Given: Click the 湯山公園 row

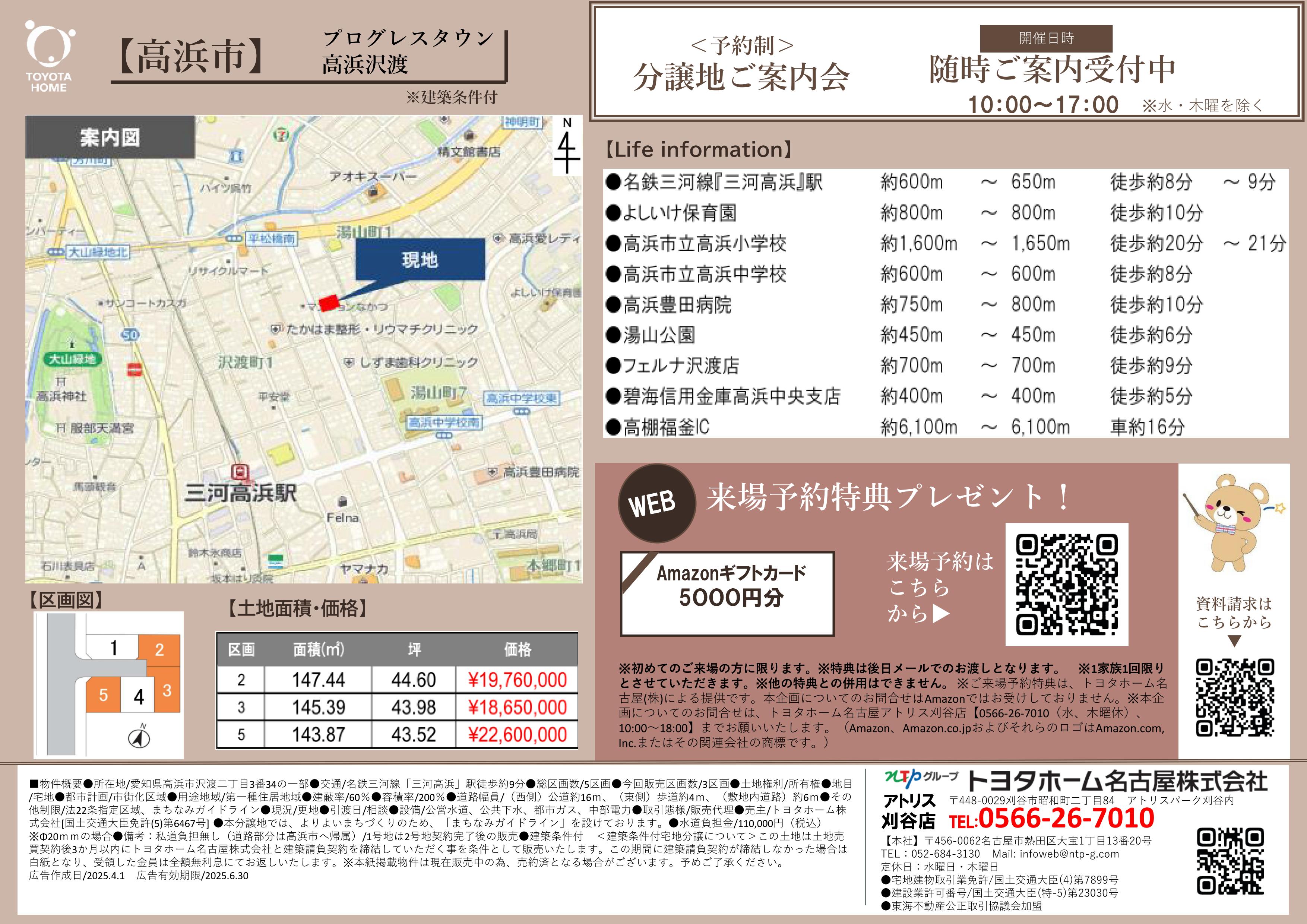Looking at the screenshot, I should tap(946, 335).
